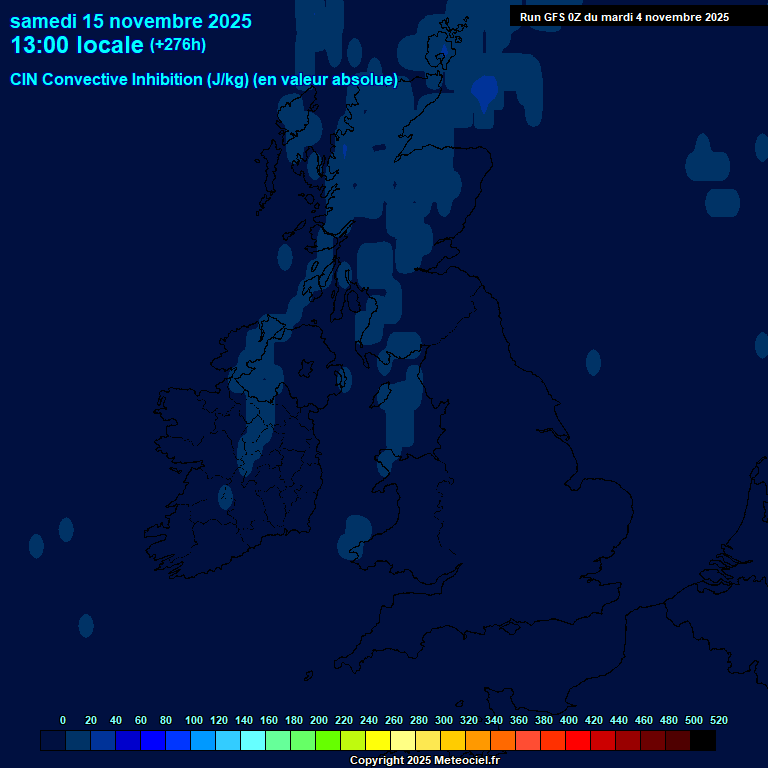Click the pure yellow legend swatch near 240
The height and width of the screenshot is (768, 768).
coord(378,741)
